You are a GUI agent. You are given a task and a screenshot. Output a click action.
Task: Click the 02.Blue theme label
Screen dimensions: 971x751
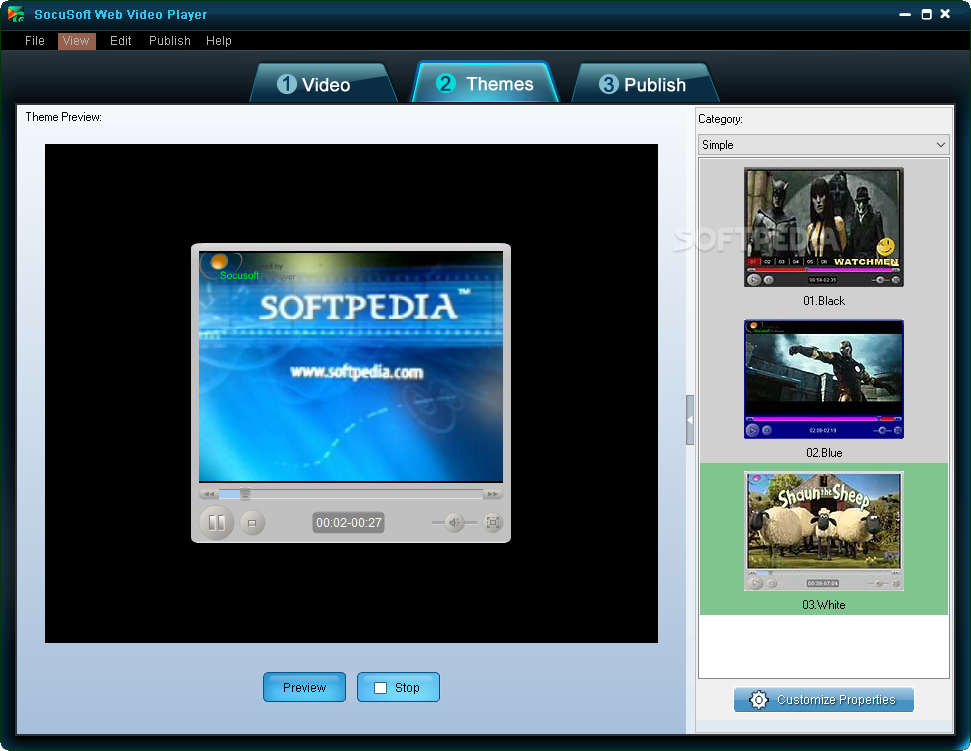click(824, 453)
